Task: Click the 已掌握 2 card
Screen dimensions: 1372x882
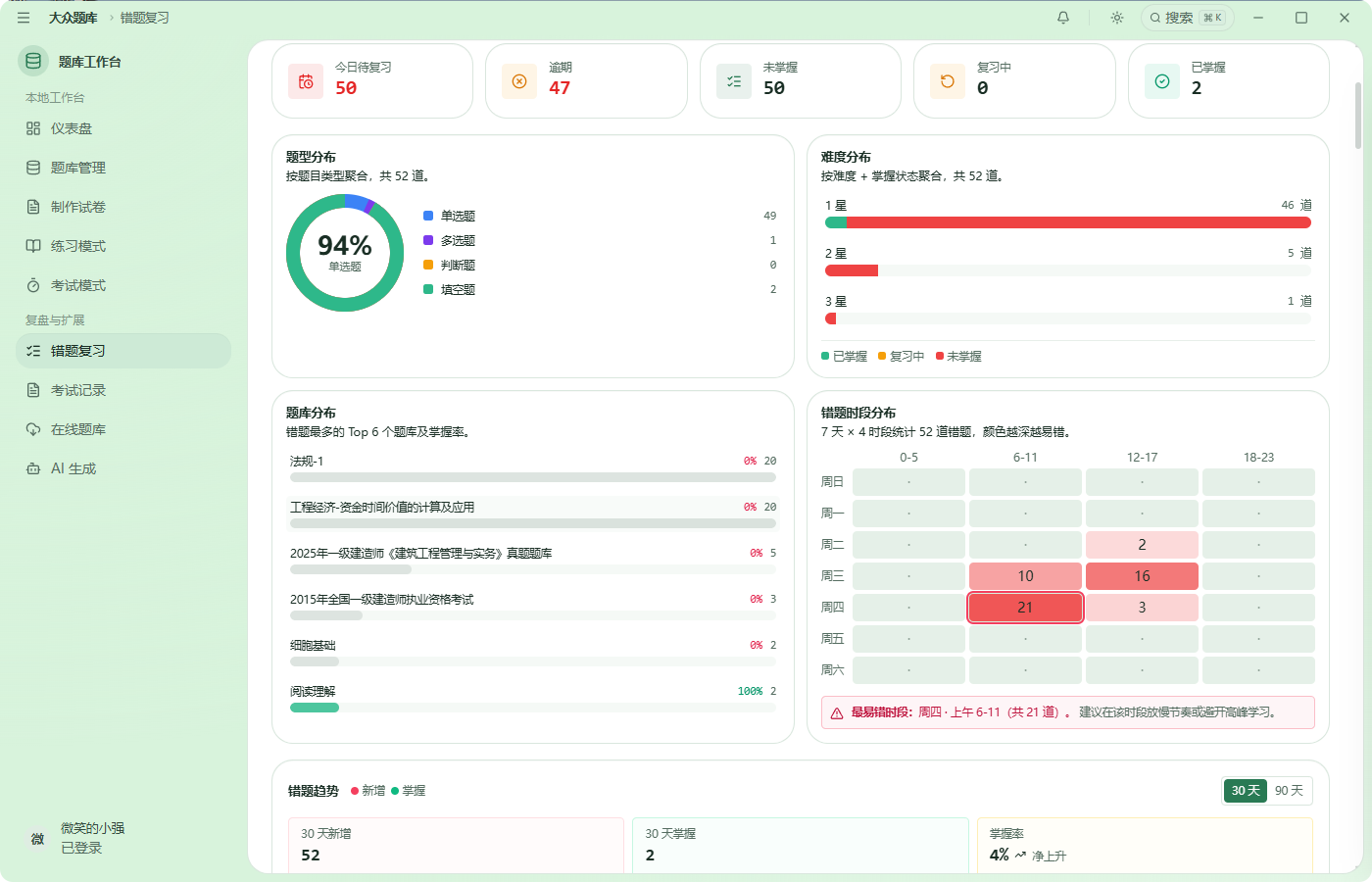Action: [1229, 81]
